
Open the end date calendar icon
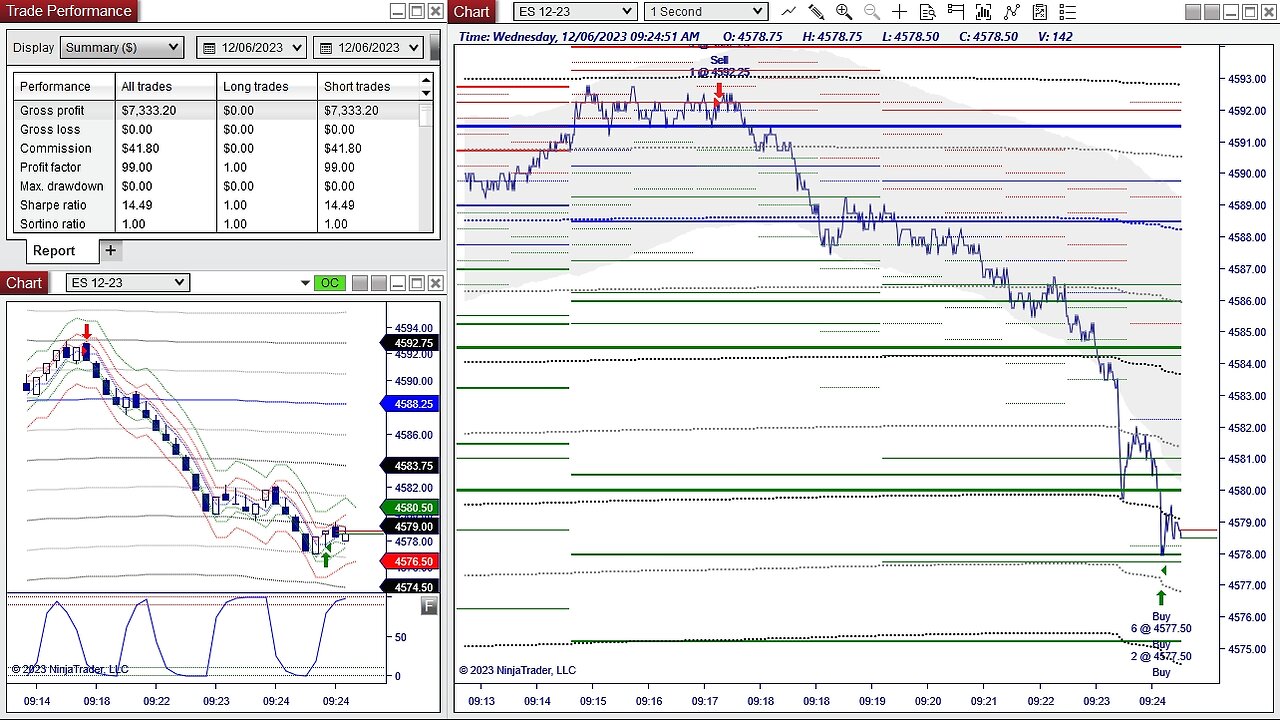pos(325,48)
